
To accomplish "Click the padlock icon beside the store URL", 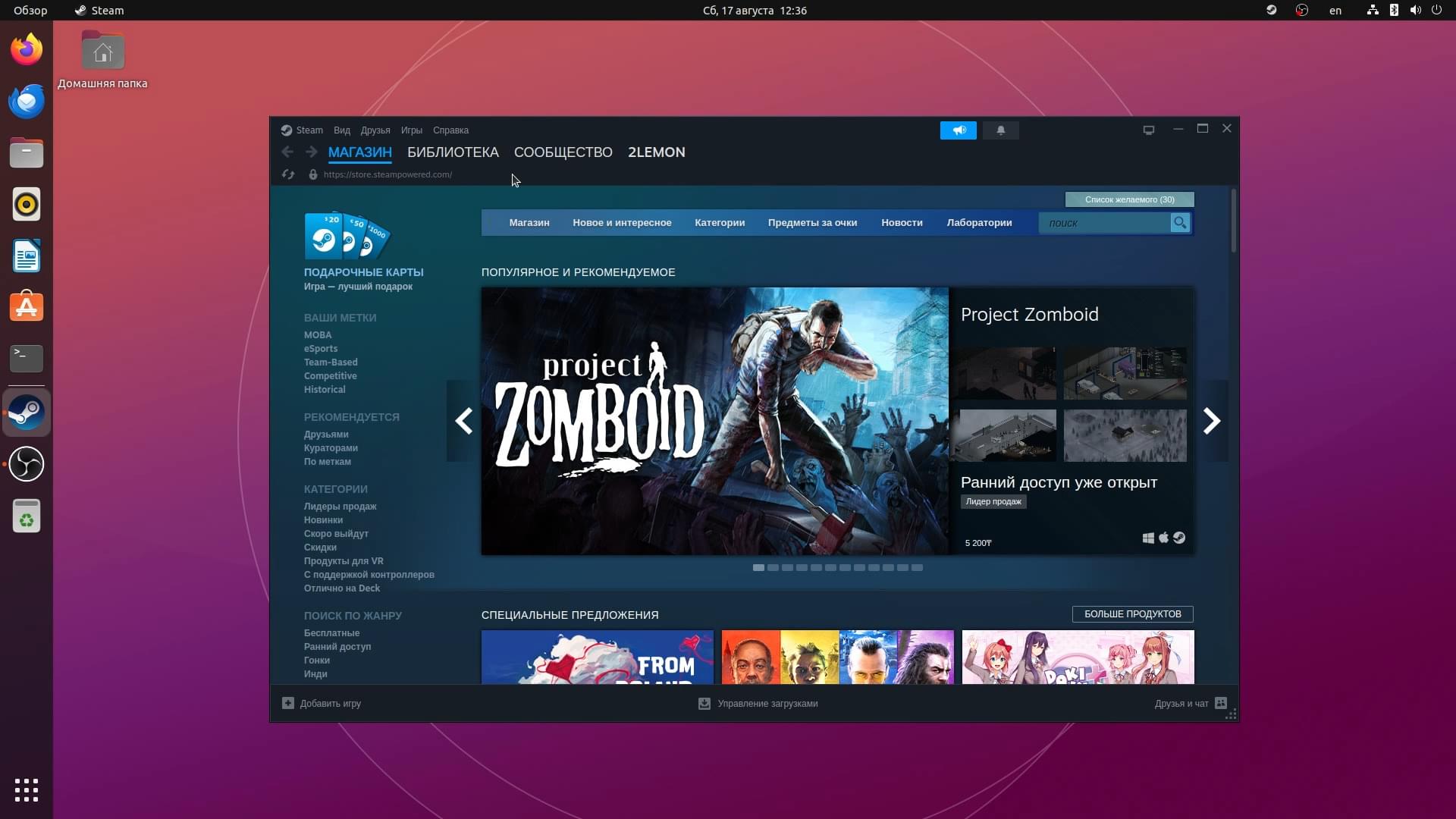I will pyautogui.click(x=313, y=174).
